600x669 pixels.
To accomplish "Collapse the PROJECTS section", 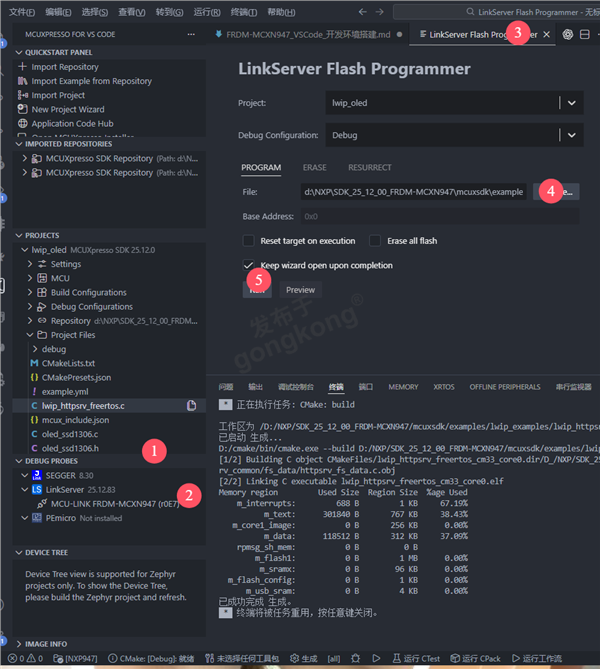I will (x=19, y=235).
